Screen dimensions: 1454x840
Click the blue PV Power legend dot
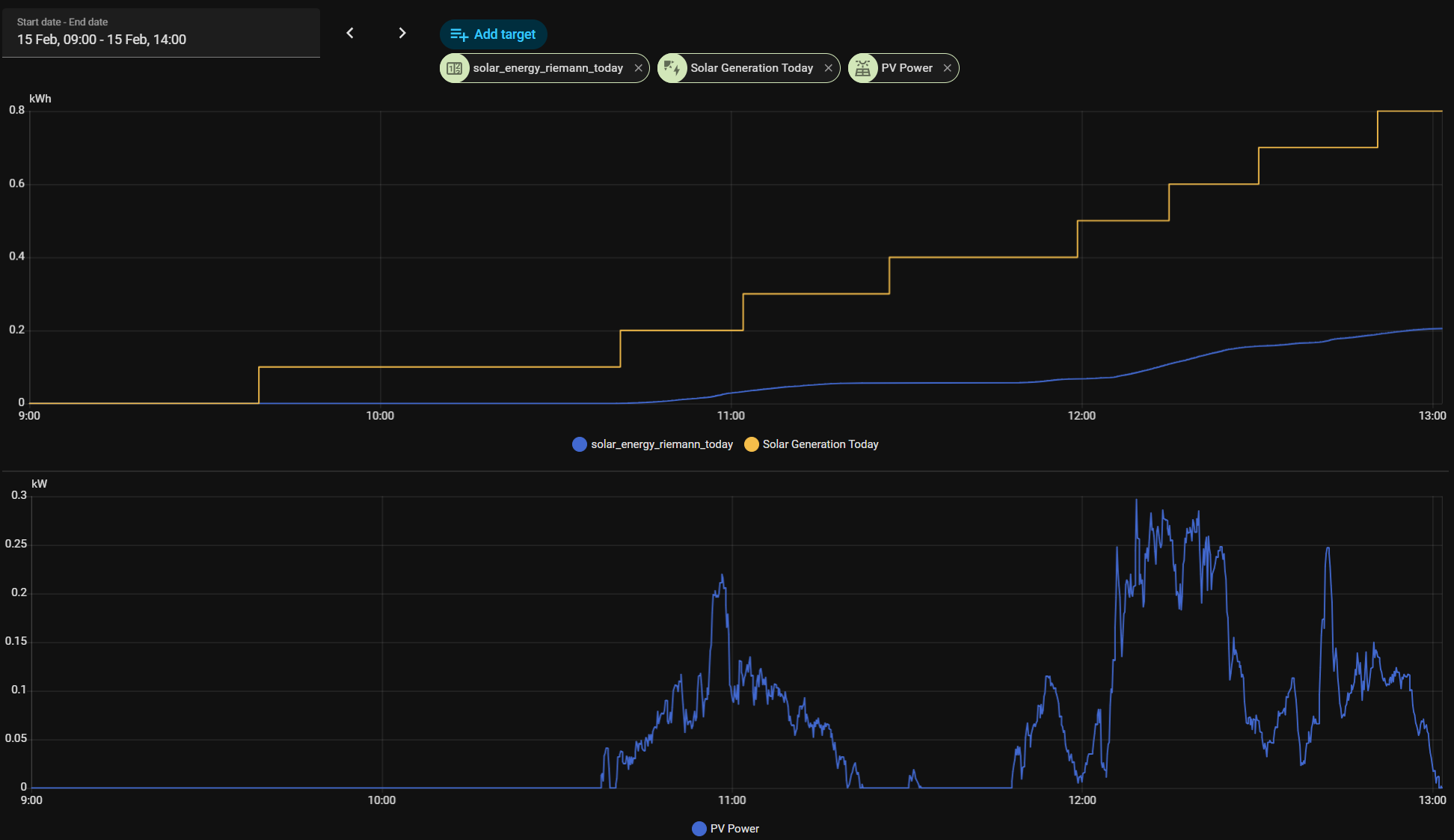point(699,829)
